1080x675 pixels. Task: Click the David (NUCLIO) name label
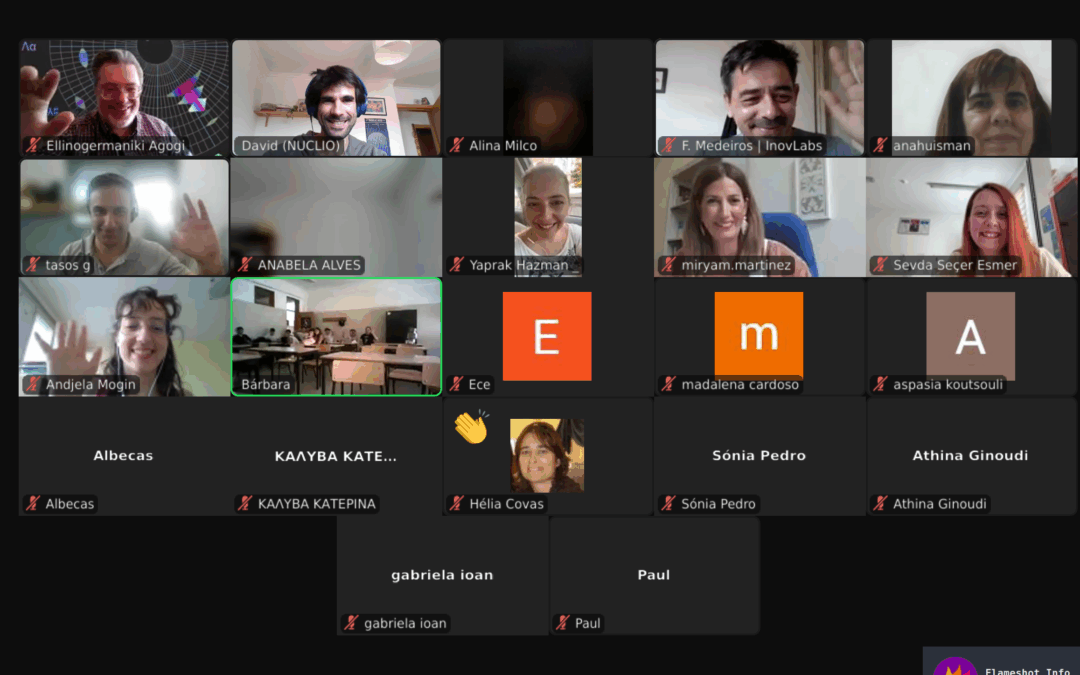click(291, 145)
